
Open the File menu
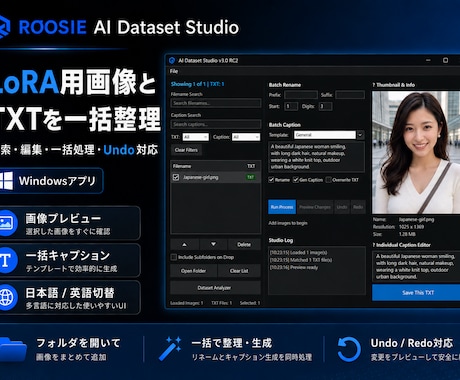[x=174, y=71]
